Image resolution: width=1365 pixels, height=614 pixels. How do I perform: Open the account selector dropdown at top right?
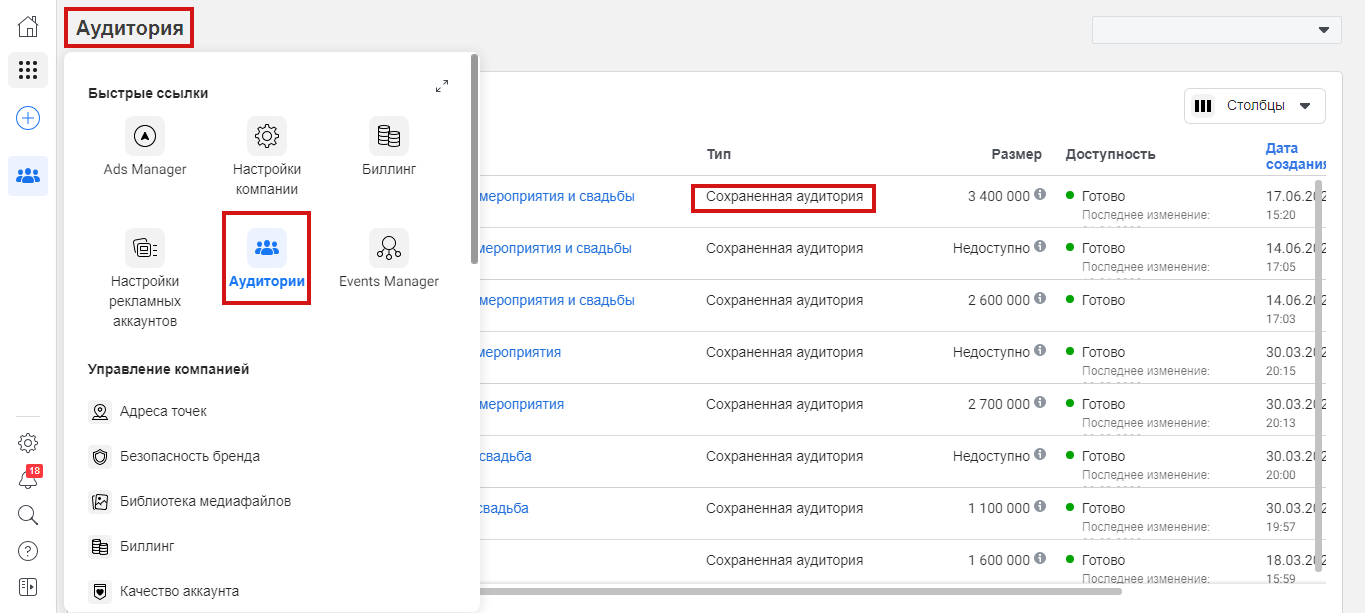(x=1216, y=30)
